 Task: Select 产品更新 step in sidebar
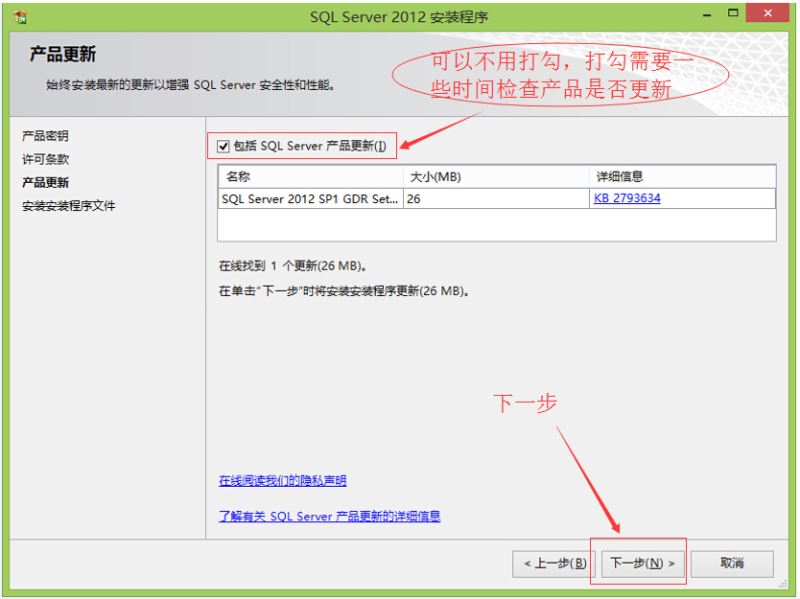tap(45, 183)
